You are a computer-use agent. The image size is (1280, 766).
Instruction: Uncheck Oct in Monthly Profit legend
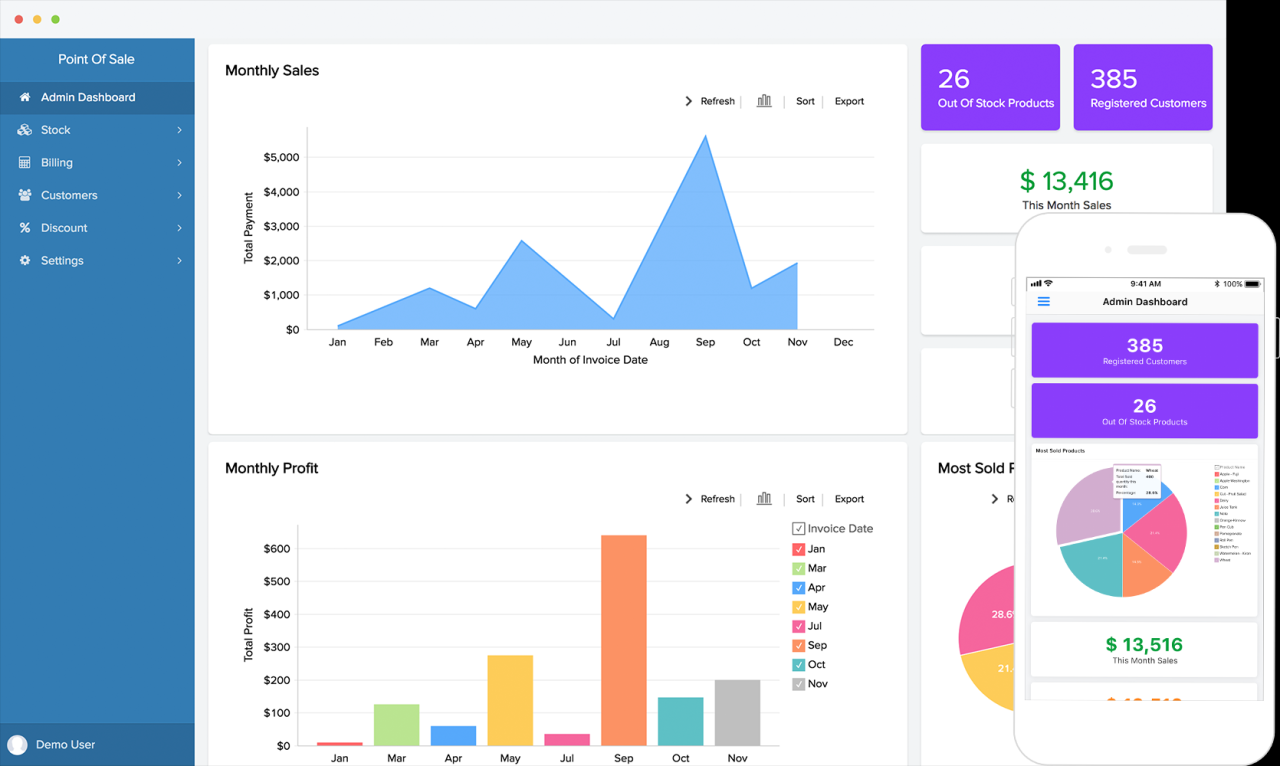pyautogui.click(x=798, y=665)
